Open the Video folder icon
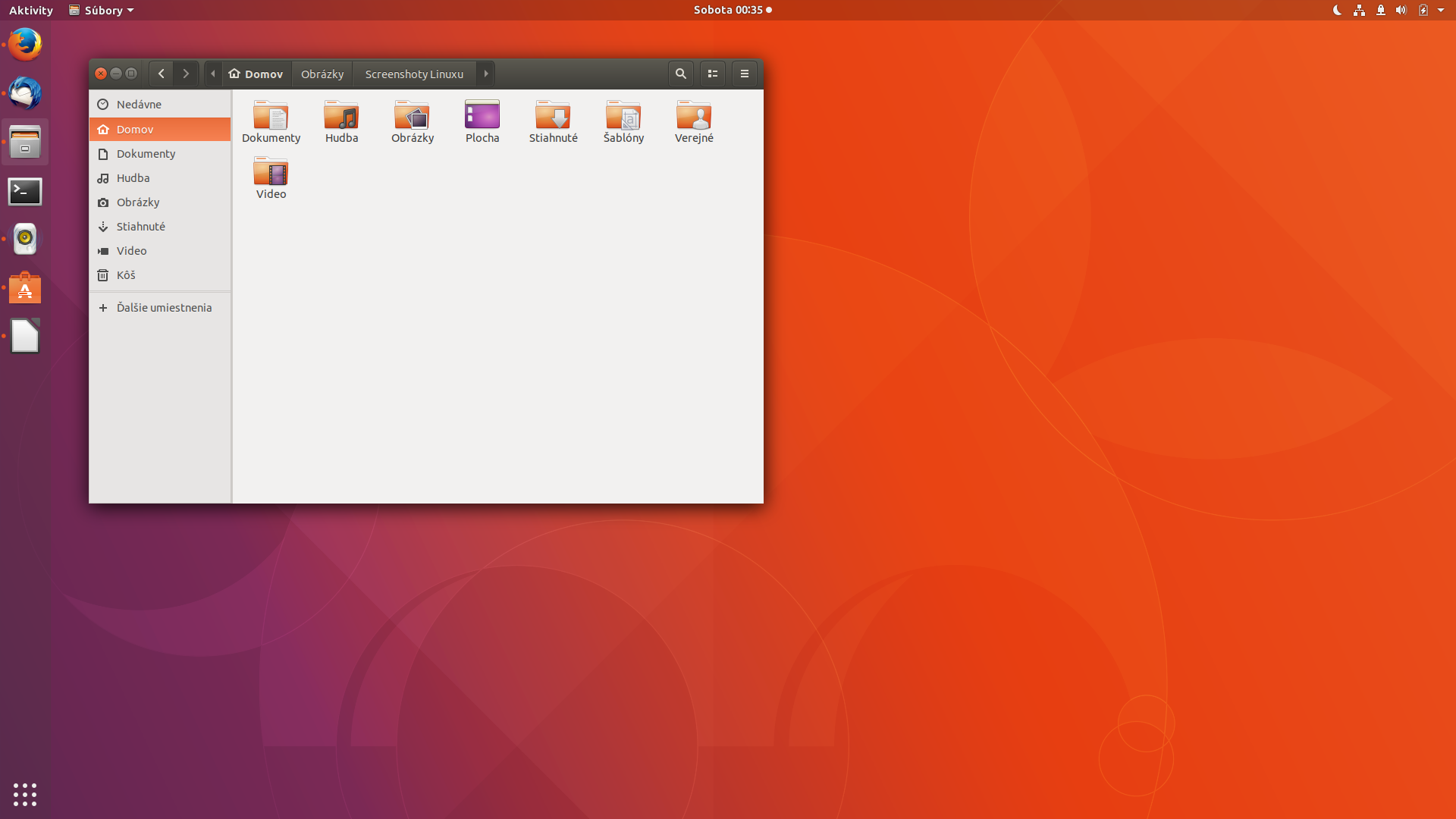The height and width of the screenshot is (819, 1456). tap(271, 171)
